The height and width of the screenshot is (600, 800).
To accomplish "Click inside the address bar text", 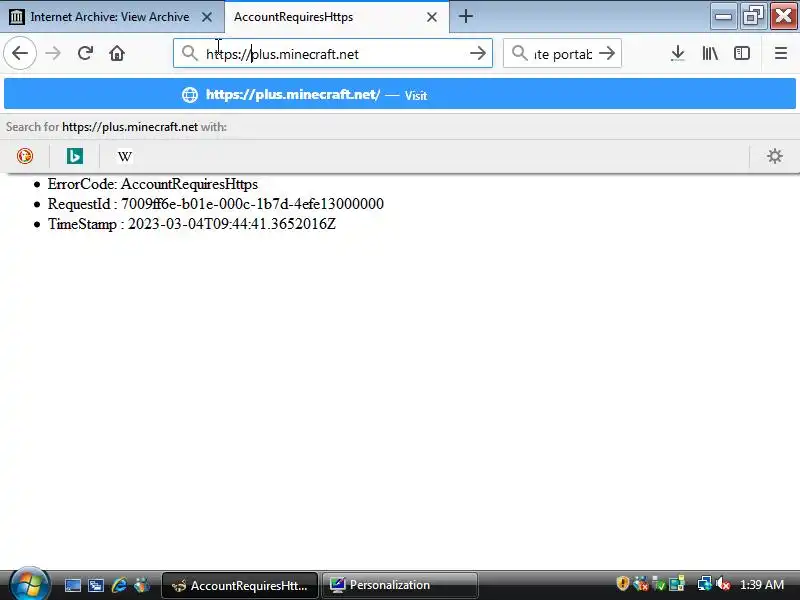I will point(282,54).
